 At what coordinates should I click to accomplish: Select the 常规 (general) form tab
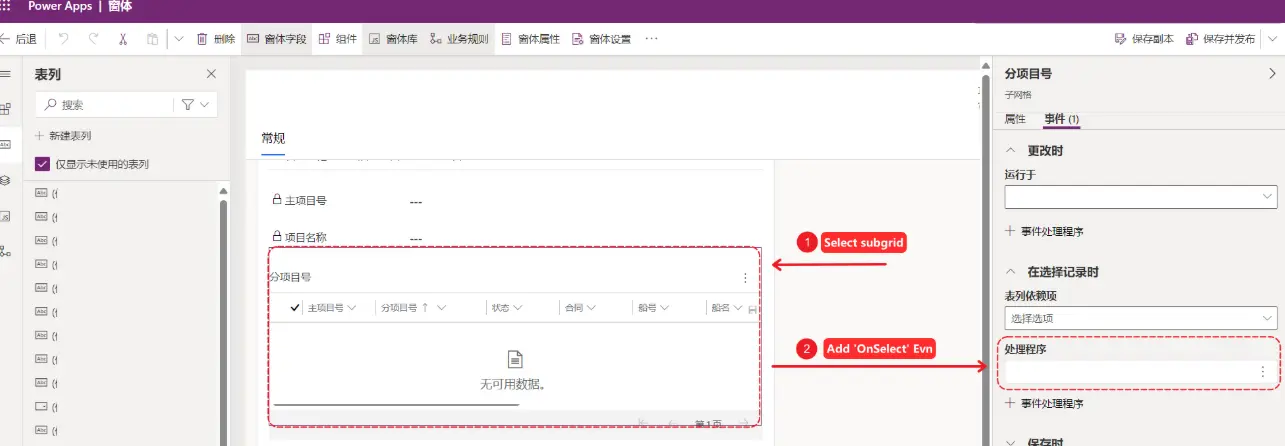273,138
